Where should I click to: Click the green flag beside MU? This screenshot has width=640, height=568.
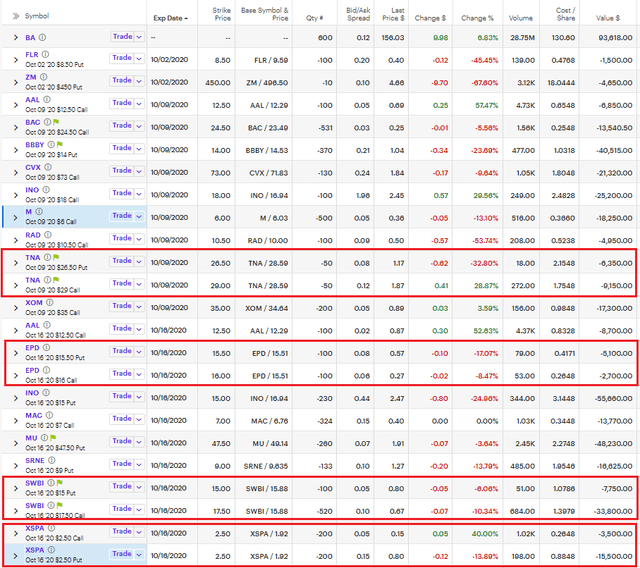53,438
